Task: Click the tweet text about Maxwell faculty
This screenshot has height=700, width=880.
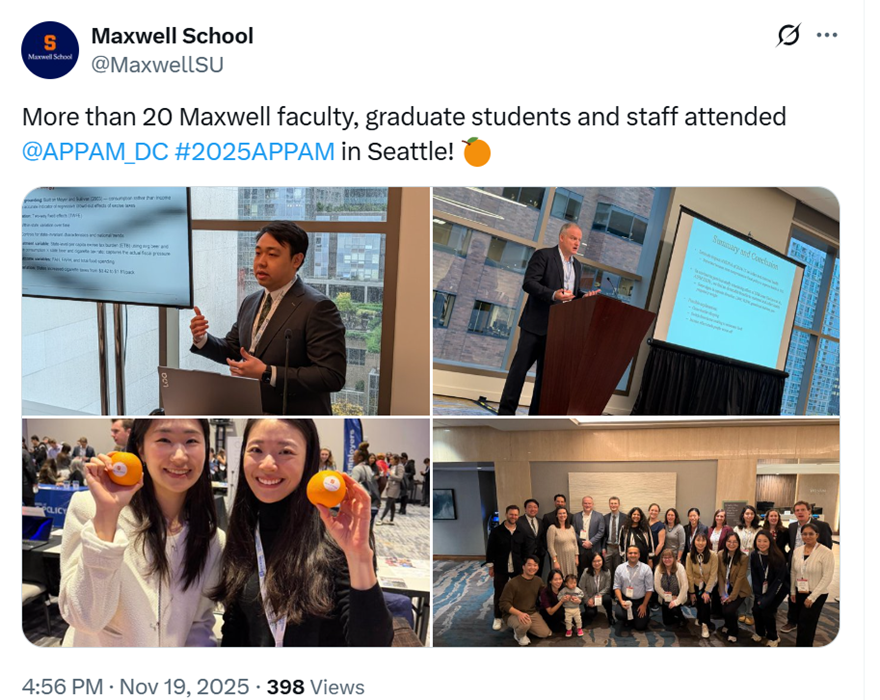Action: [x=404, y=134]
